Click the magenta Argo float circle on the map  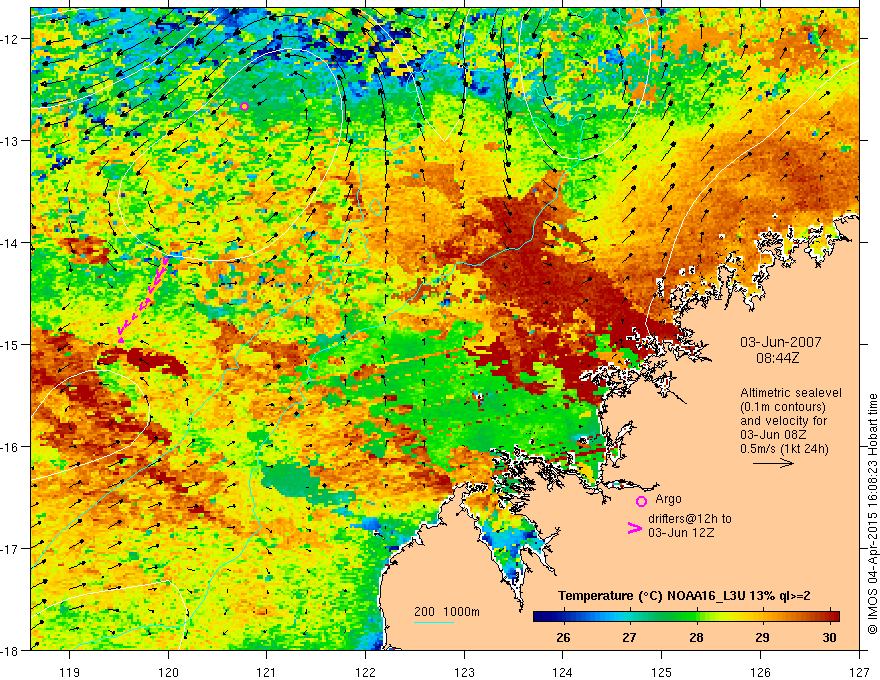[244, 107]
